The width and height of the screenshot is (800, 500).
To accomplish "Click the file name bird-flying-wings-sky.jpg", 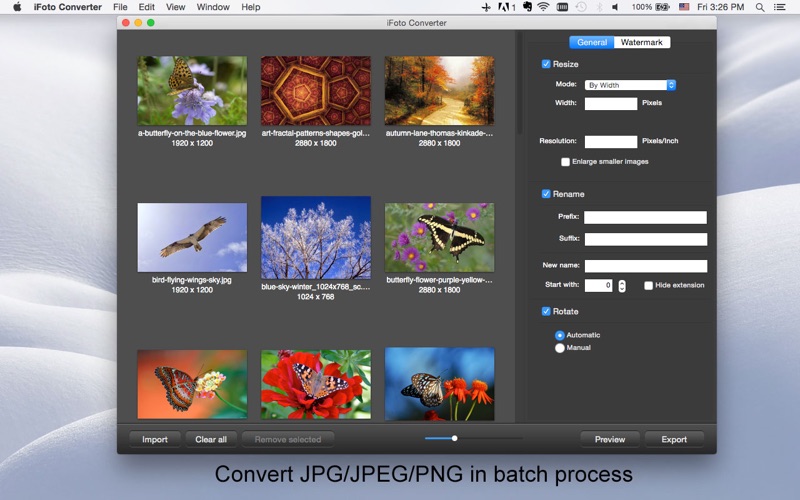I will pos(192,280).
